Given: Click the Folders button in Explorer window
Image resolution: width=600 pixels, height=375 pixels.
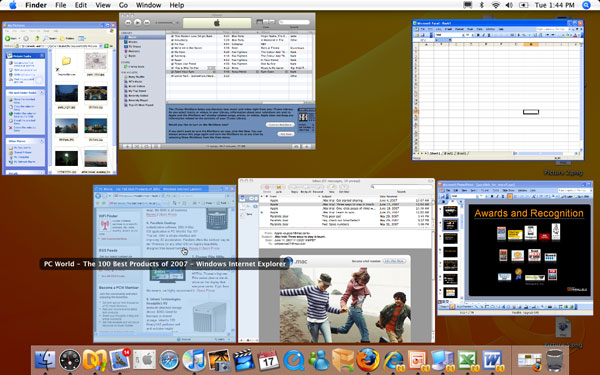Looking at the screenshot, I should (67, 38).
